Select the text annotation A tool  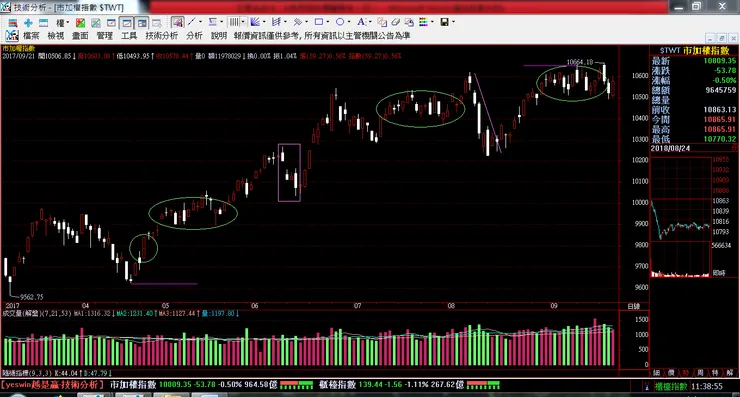tap(361, 22)
